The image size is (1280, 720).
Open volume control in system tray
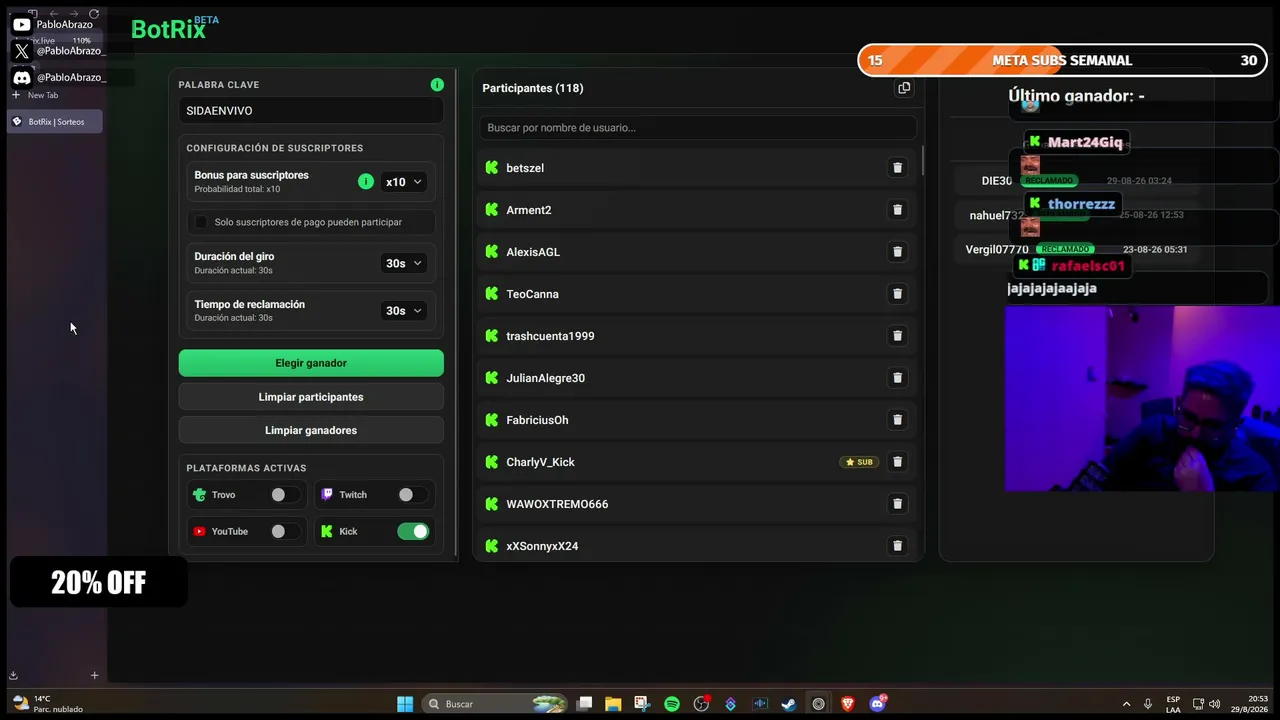pyautogui.click(x=1214, y=704)
